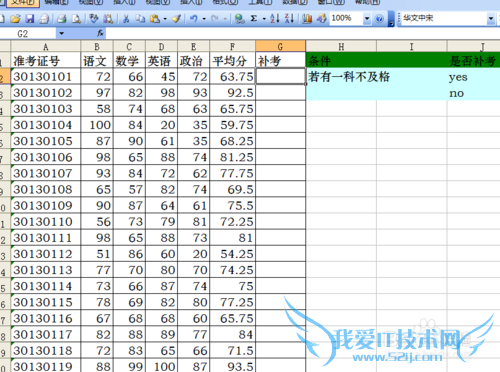Select the average score 92.5 cell
Screen dimensions: 500x372
(x=233, y=93)
